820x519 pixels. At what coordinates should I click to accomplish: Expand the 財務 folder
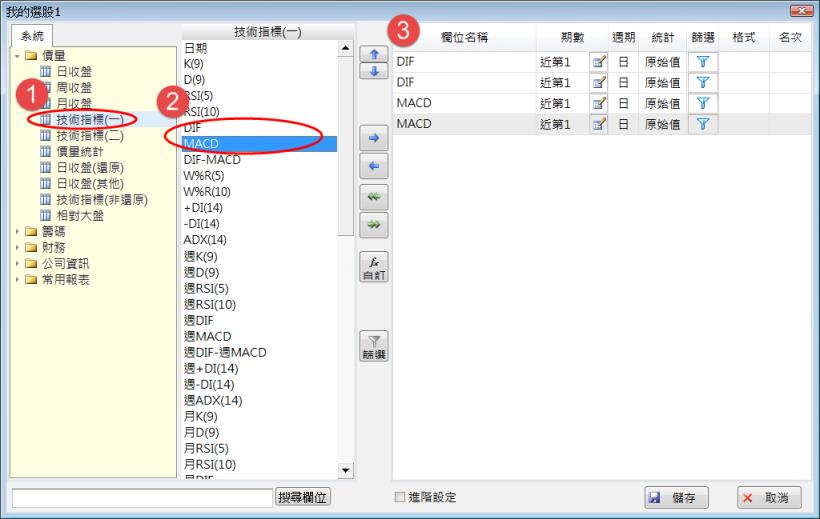(x=19, y=247)
